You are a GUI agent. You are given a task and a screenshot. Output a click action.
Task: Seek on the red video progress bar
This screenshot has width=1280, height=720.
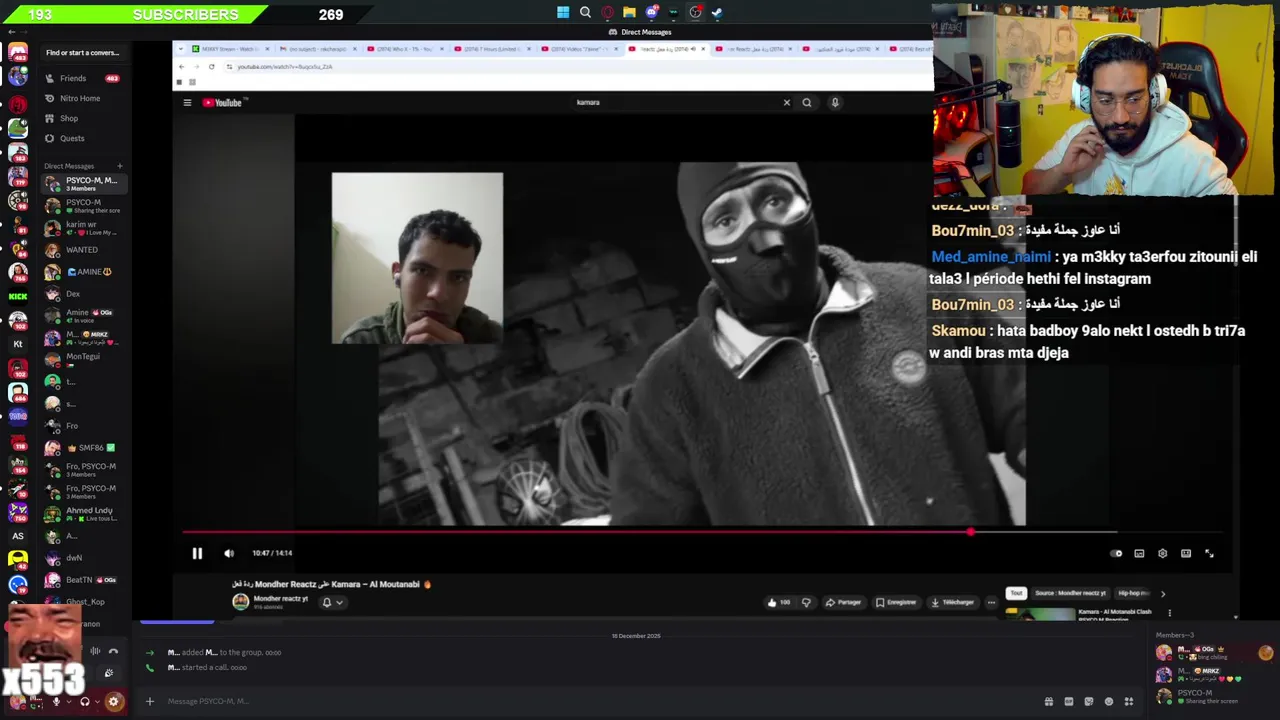pyautogui.click(x=700, y=532)
